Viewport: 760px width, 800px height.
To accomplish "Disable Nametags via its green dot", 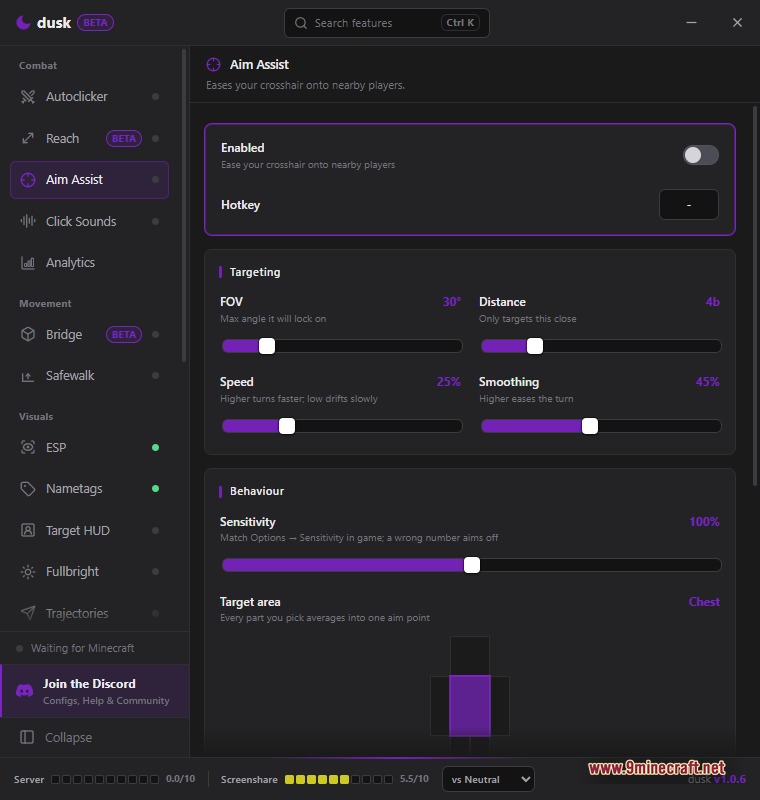I will (156, 489).
